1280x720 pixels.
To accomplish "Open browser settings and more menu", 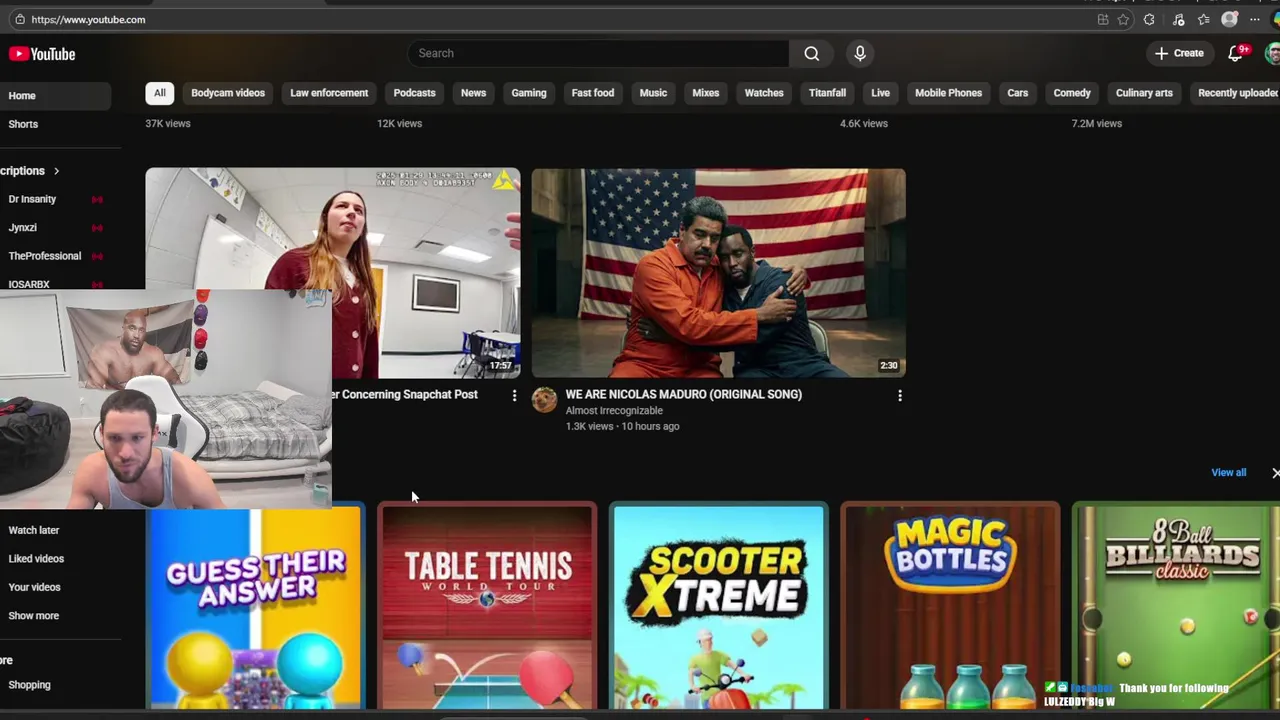I will pos(1255,19).
